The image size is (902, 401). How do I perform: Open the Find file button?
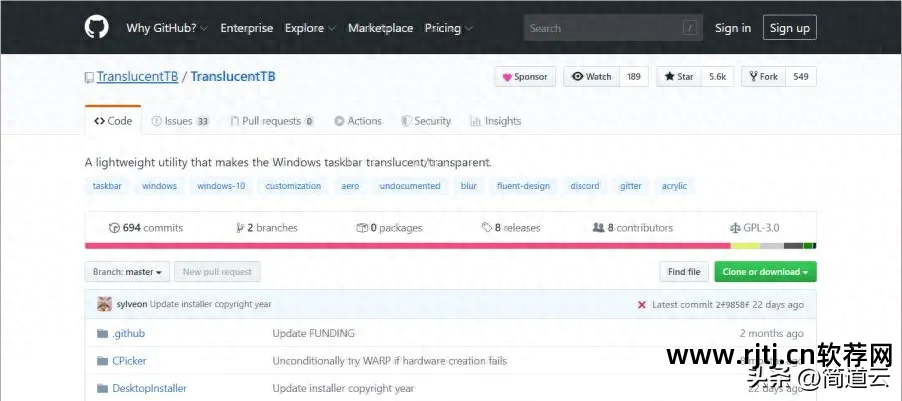684,272
